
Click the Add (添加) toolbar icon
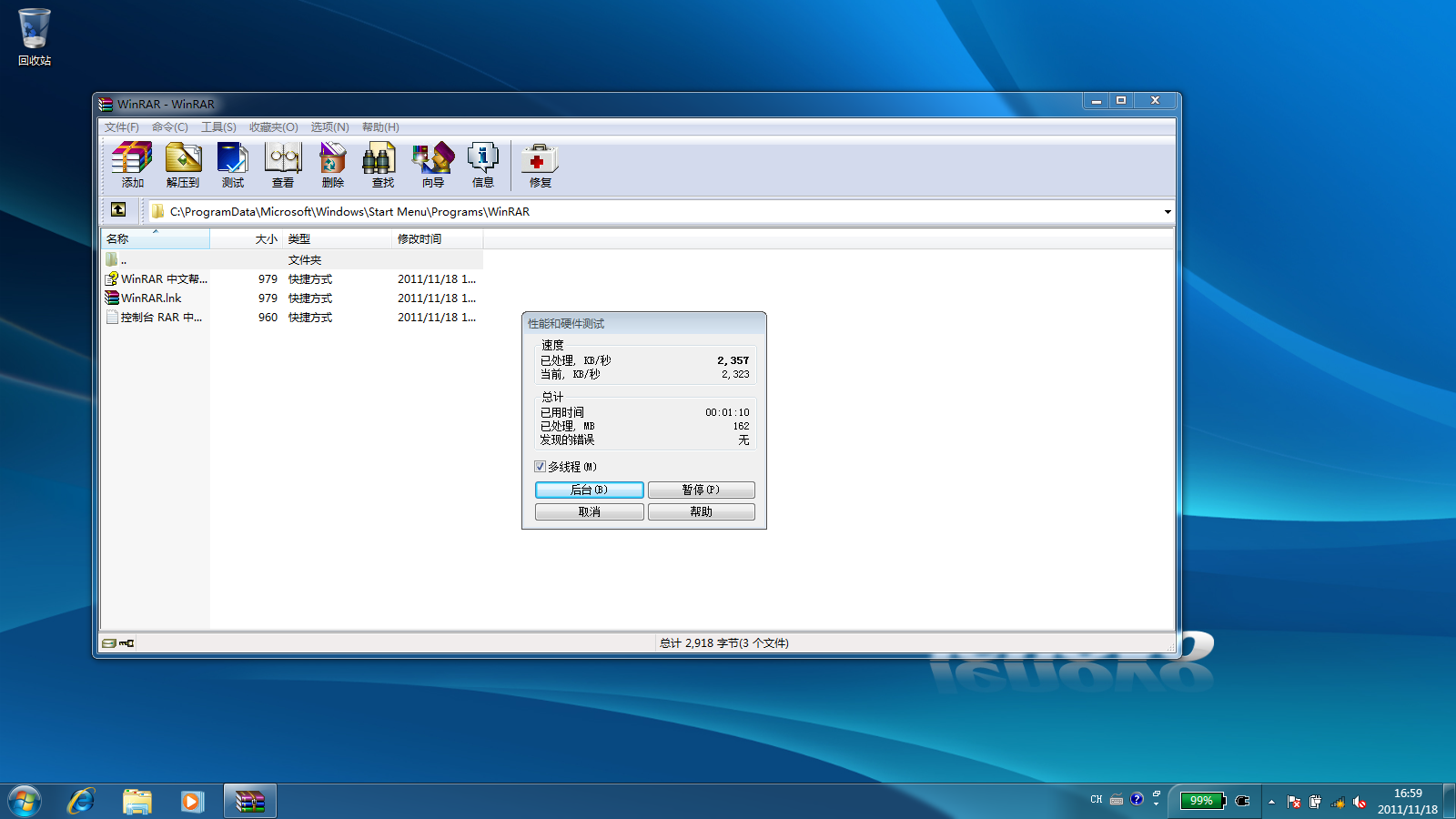(132, 165)
